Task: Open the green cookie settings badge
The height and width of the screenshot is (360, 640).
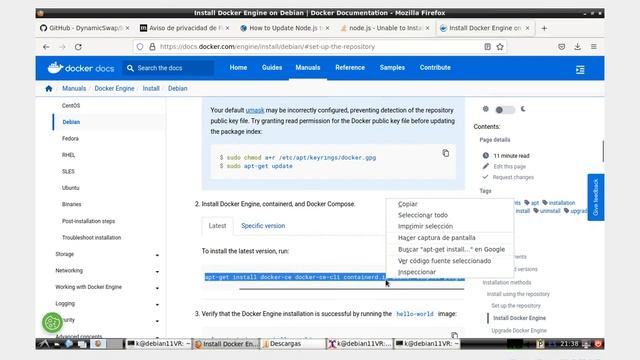Action: click(52, 323)
